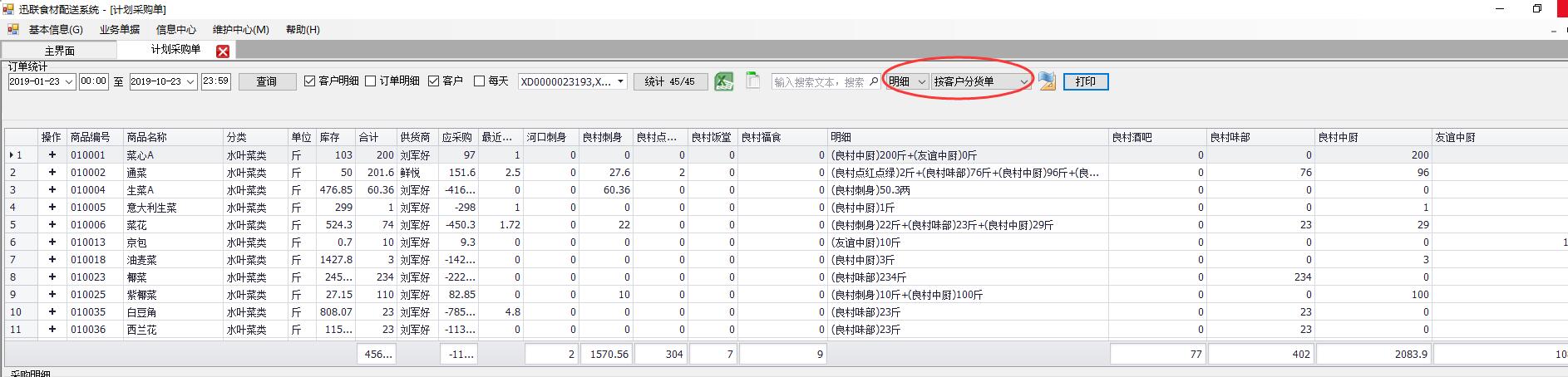Select detail cell (良村味部)234斤
The height and width of the screenshot is (377, 1568).
coord(969,277)
